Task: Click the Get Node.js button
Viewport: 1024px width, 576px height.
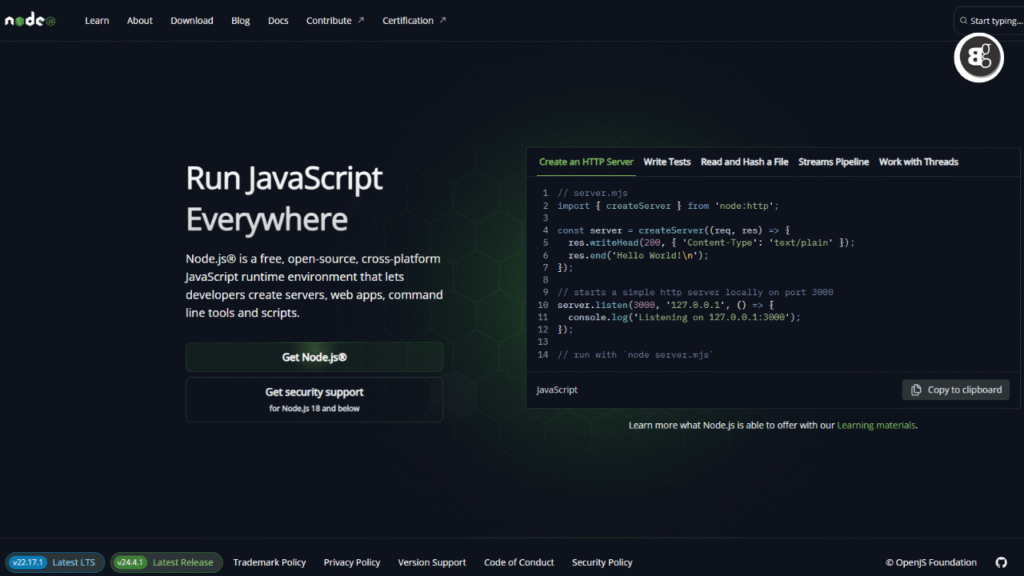Action: [x=314, y=356]
